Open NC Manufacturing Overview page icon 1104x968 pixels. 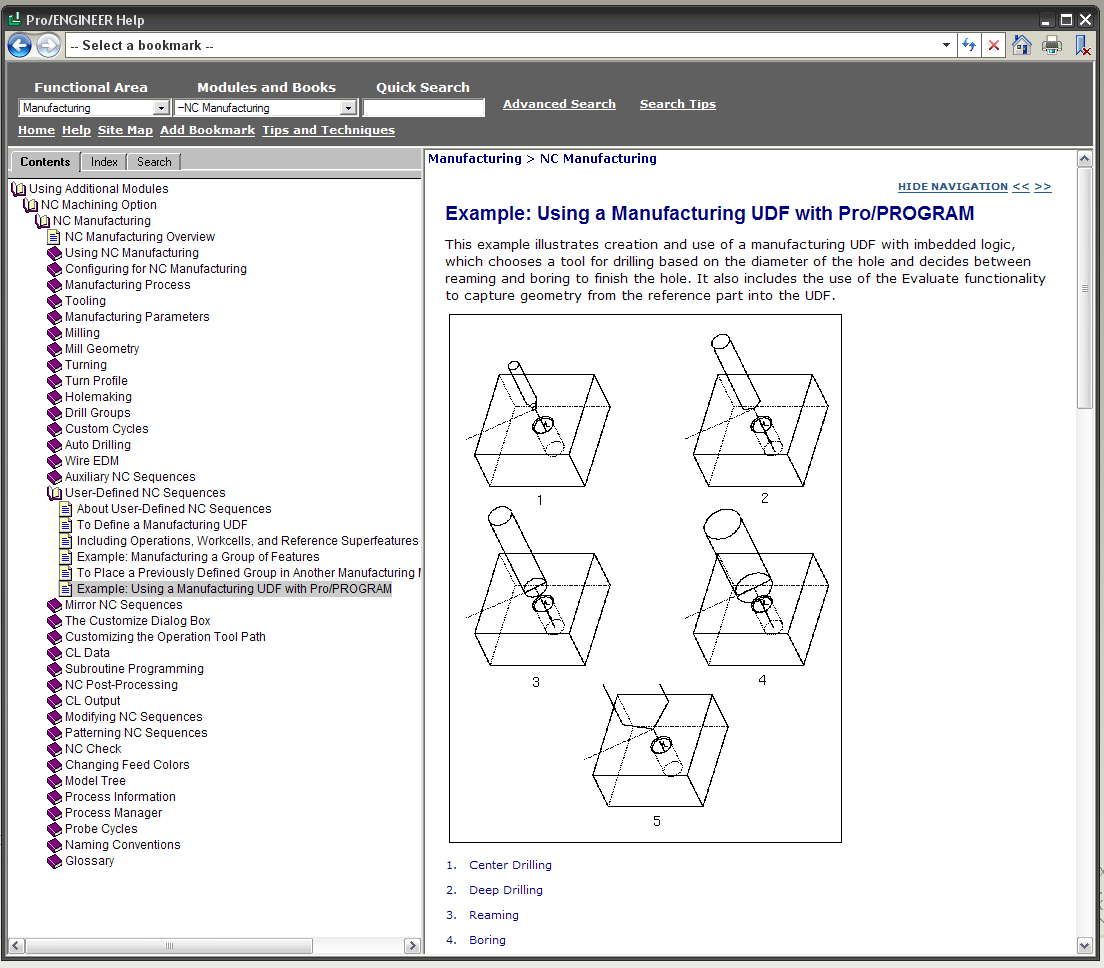(x=54, y=237)
